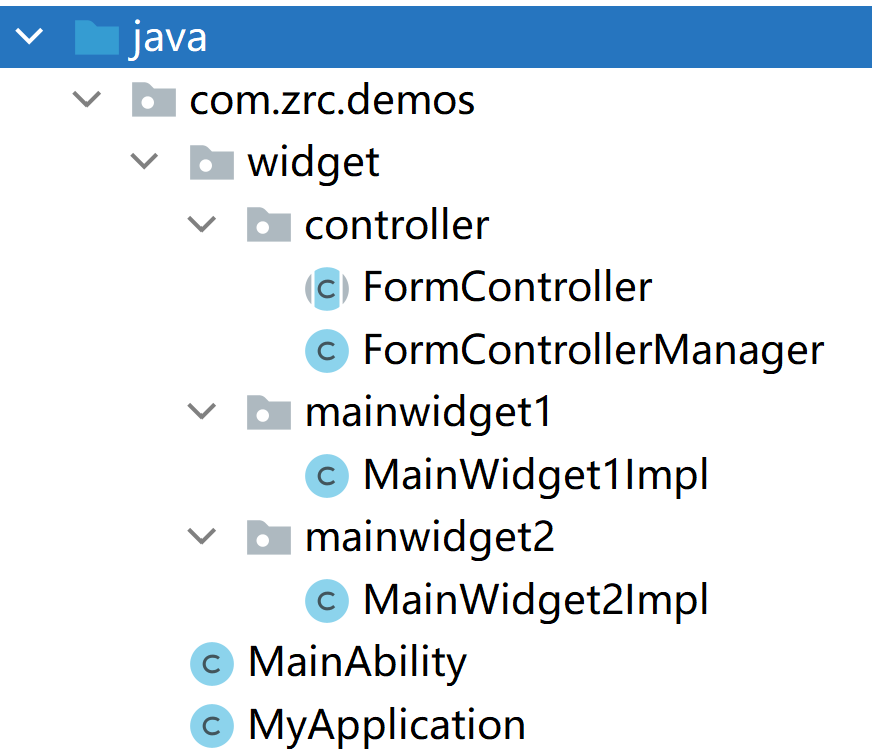Click the widget package folder icon
Viewport: 872px width, 754px height.
tap(211, 163)
